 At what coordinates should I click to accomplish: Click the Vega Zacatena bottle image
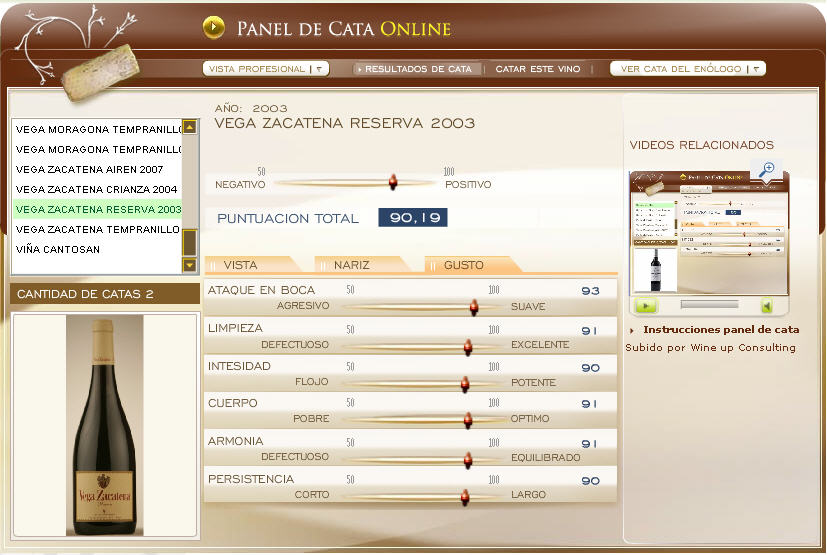tap(104, 425)
